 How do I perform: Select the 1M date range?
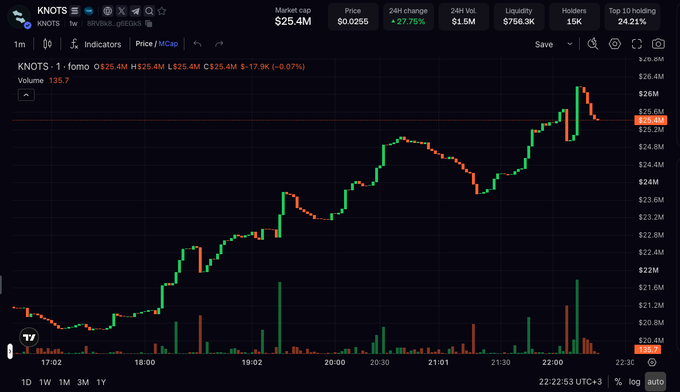tap(64, 382)
